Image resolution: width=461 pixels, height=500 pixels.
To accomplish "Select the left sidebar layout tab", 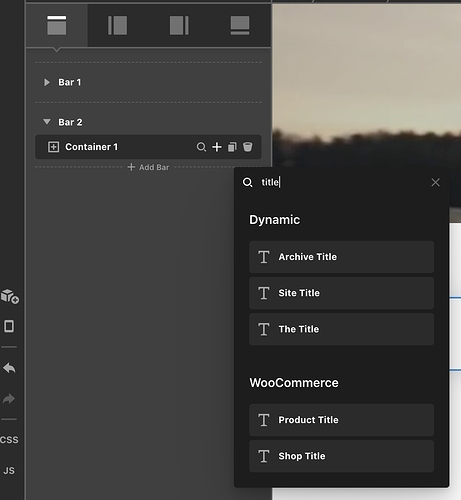I will pyautogui.click(x=117, y=25).
